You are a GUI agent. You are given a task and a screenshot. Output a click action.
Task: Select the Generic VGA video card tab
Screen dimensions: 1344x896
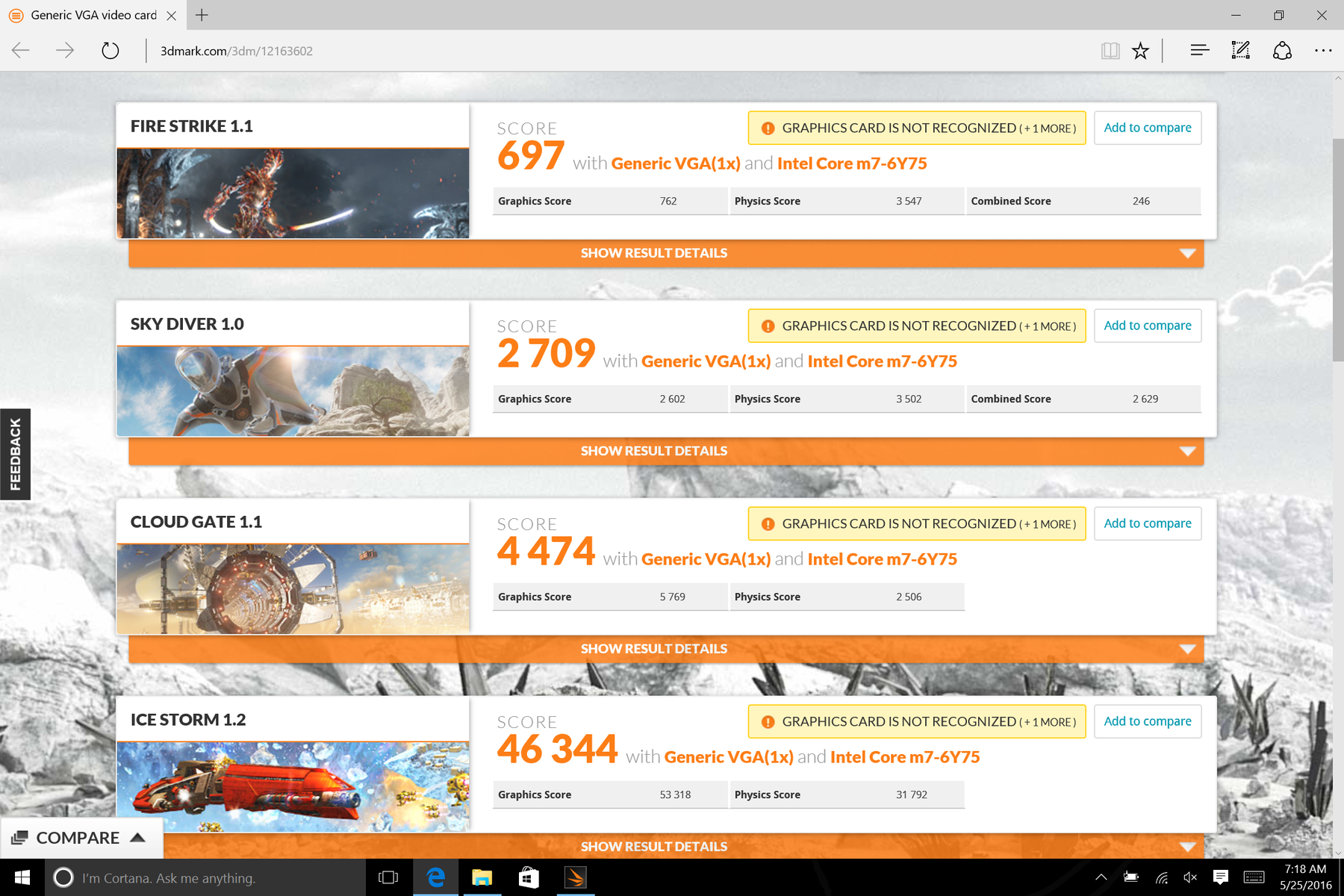93,15
